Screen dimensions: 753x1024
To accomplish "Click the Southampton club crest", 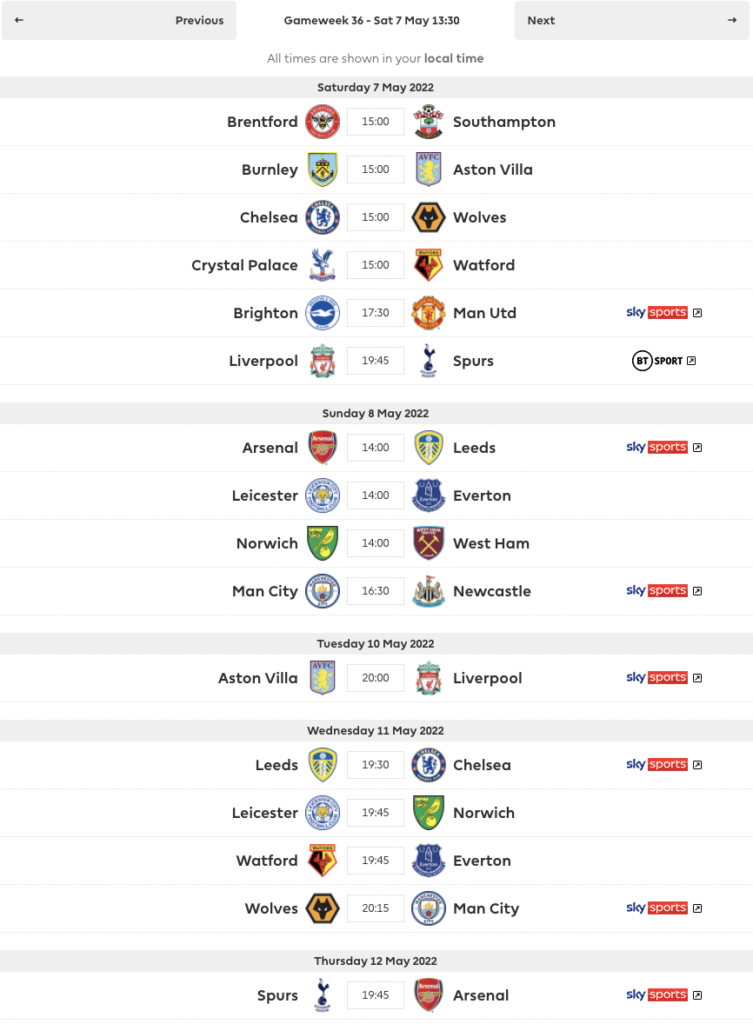I will (428, 121).
